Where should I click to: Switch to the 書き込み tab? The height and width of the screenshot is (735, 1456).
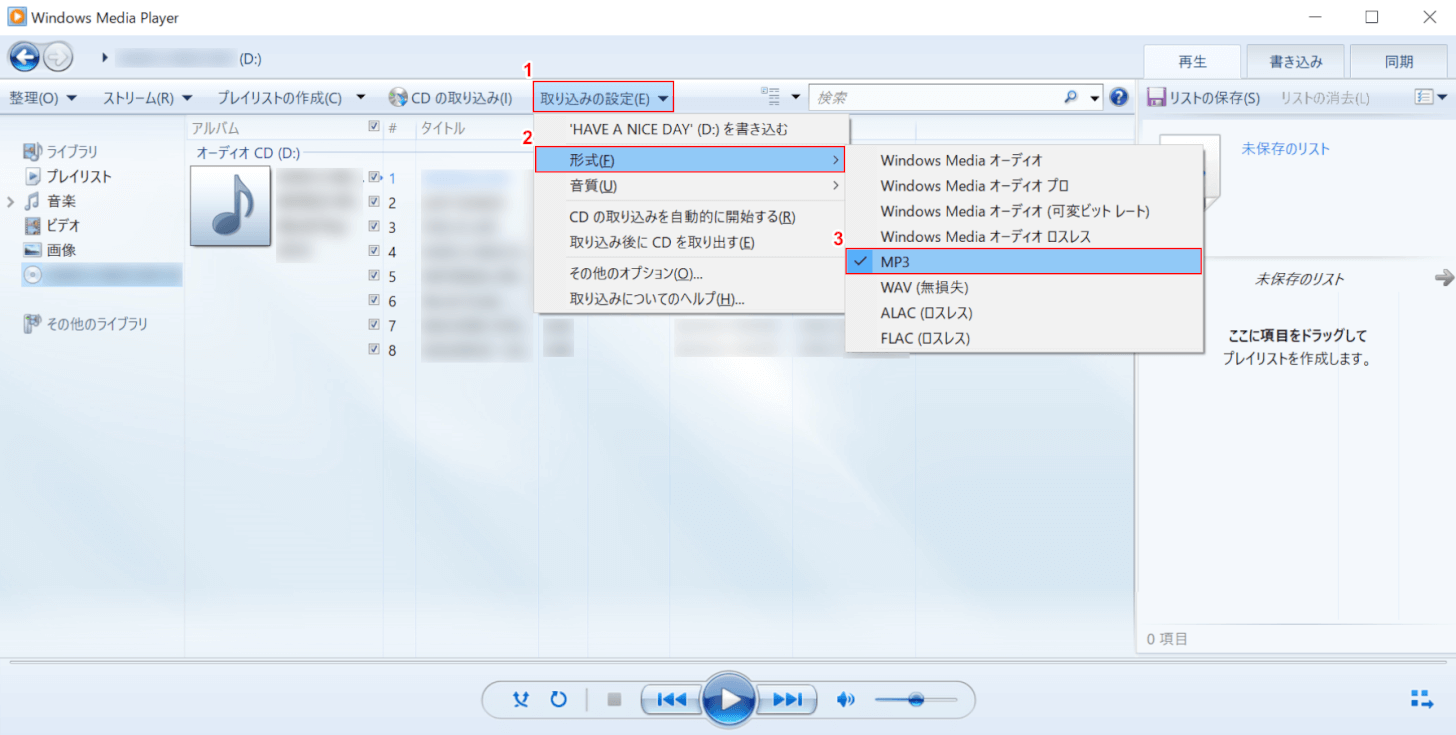coord(1296,61)
